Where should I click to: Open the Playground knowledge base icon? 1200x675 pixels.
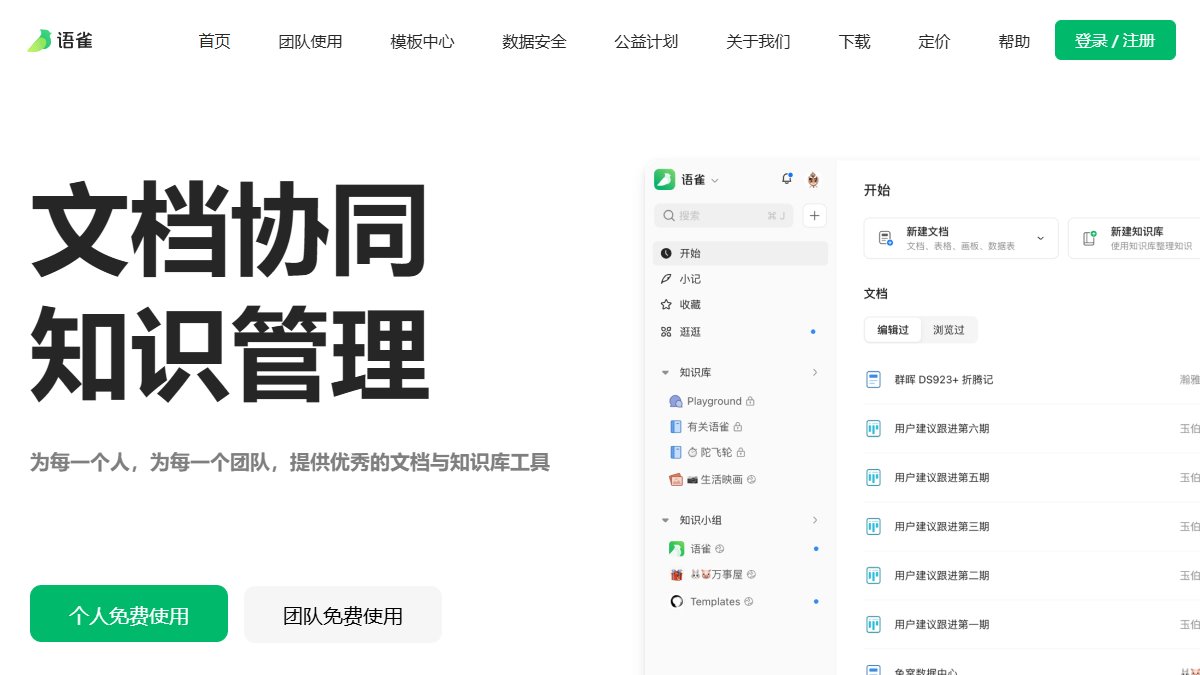pos(675,401)
